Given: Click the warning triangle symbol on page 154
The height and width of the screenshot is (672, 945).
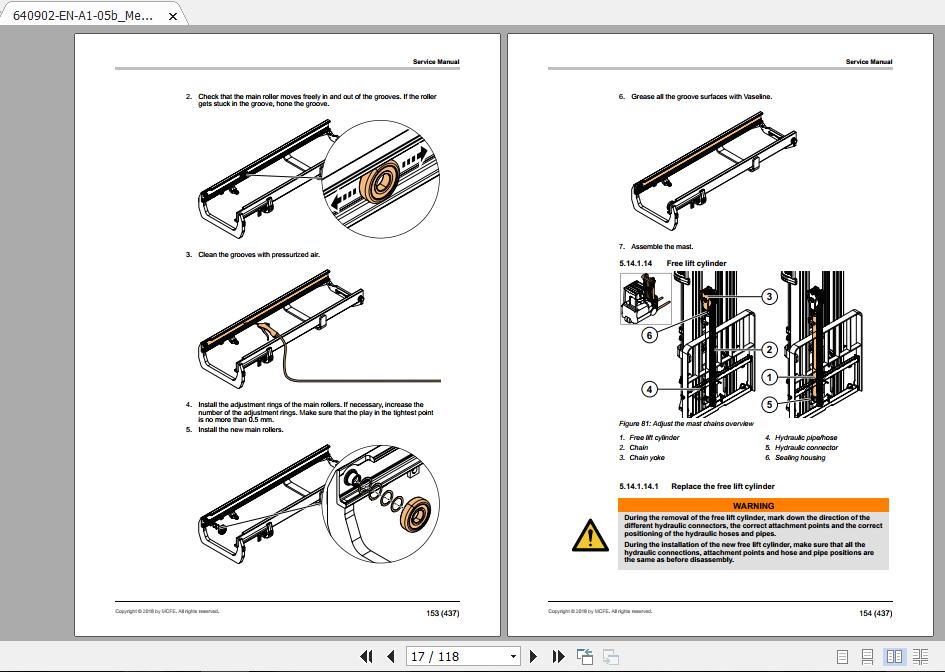Looking at the screenshot, I should coord(588,535).
